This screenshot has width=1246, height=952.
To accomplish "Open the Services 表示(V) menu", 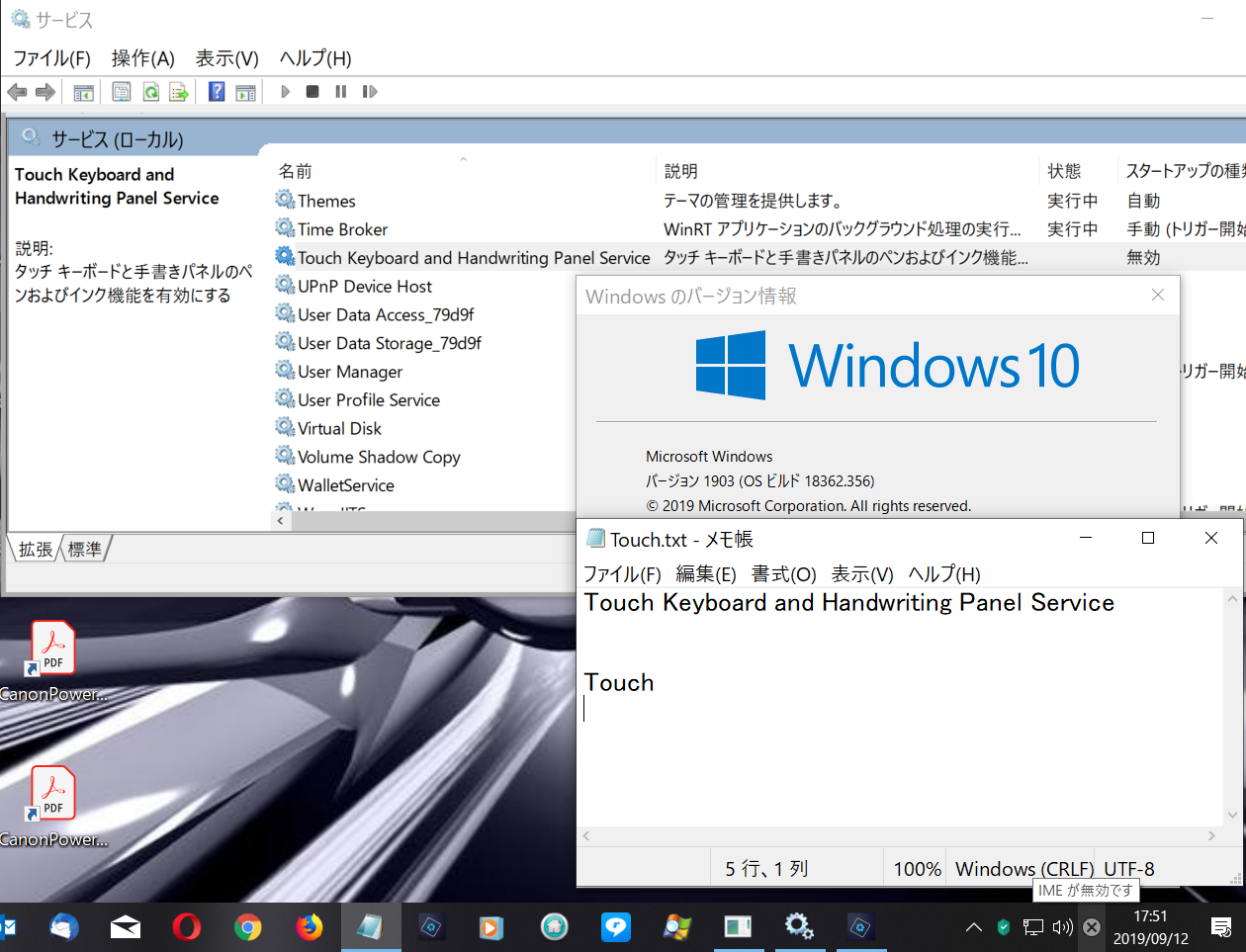I will coord(226,58).
